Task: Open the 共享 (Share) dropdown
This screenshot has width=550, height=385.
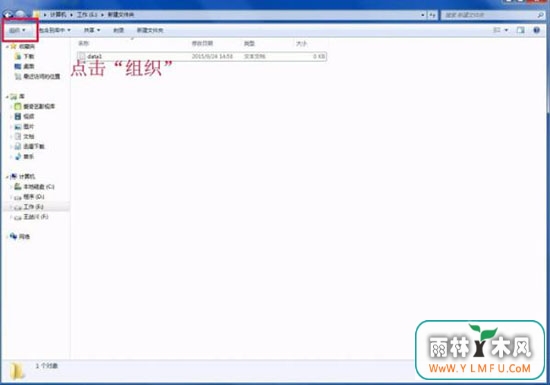Action: (92, 30)
